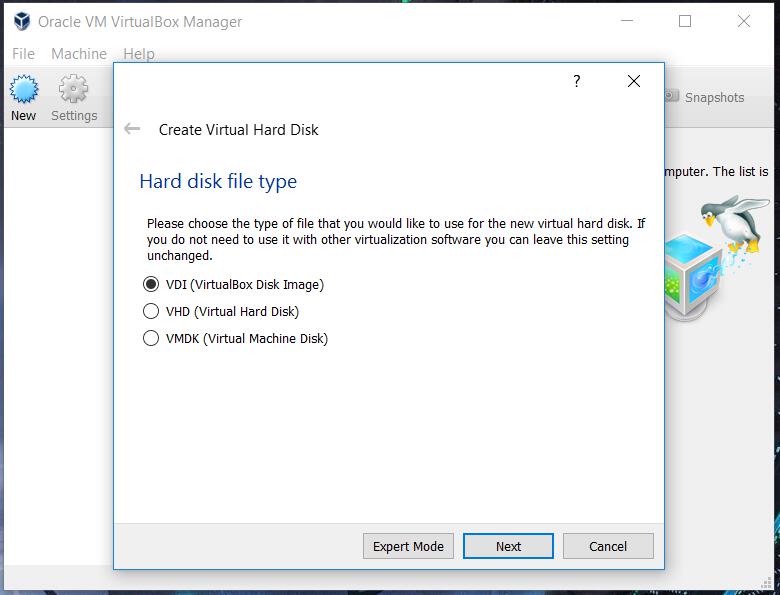Click the VirtualBox logo in title bar
Screen dimensions: 780x595
coord(22,21)
